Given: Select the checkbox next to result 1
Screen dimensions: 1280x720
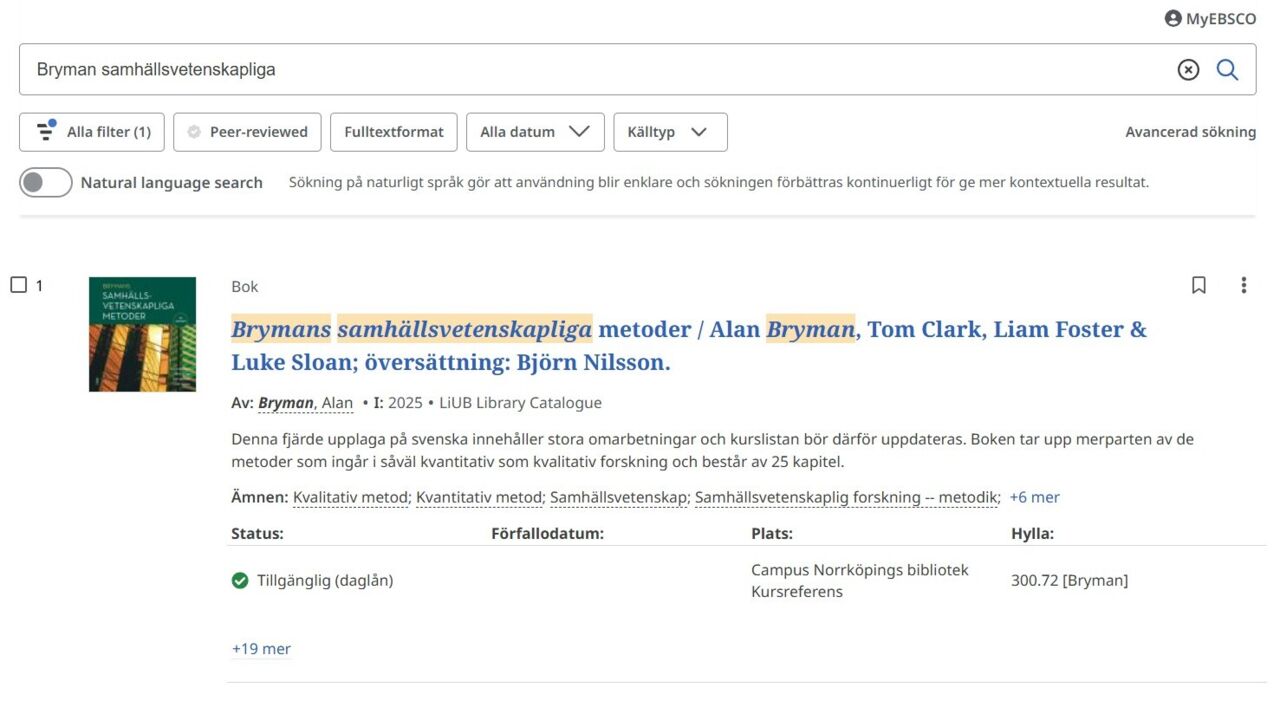Looking at the screenshot, I should 17,284.
